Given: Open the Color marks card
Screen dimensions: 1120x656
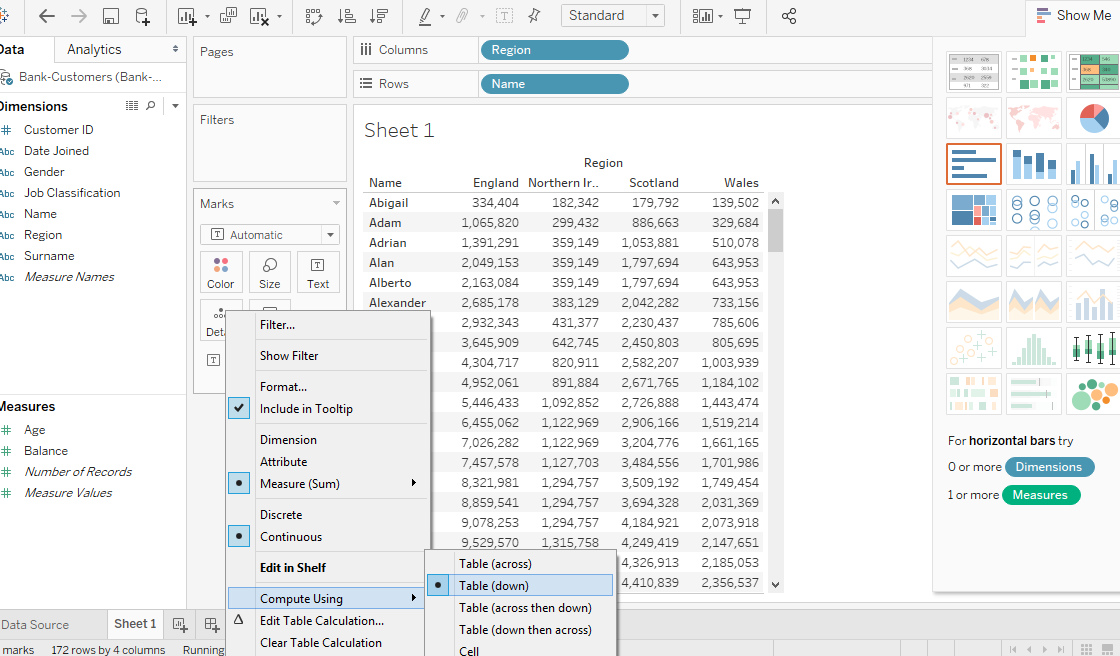Looking at the screenshot, I should pos(221,271).
